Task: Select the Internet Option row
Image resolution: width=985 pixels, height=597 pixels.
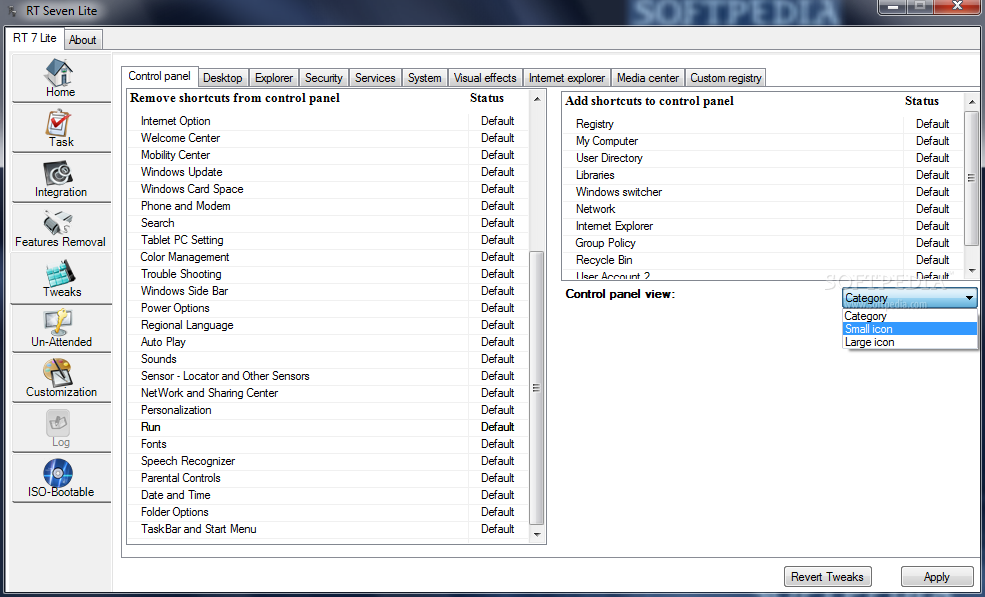Action: tap(329, 121)
